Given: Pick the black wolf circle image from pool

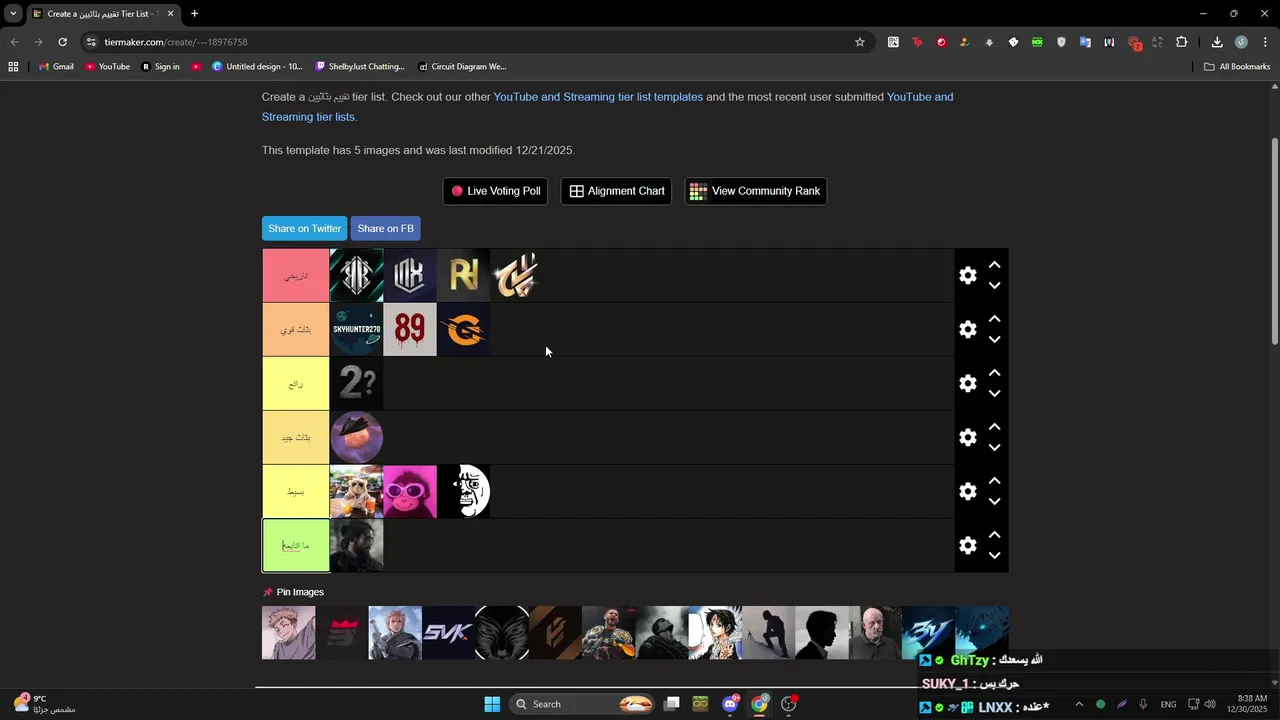Looking at the screenshot, I should pyautogui.click(x=502, y=633).
